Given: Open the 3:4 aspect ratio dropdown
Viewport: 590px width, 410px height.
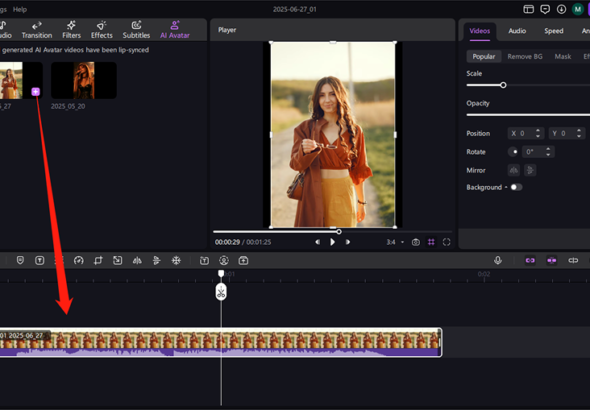Looking at the screenshot, I should [395, 242].
